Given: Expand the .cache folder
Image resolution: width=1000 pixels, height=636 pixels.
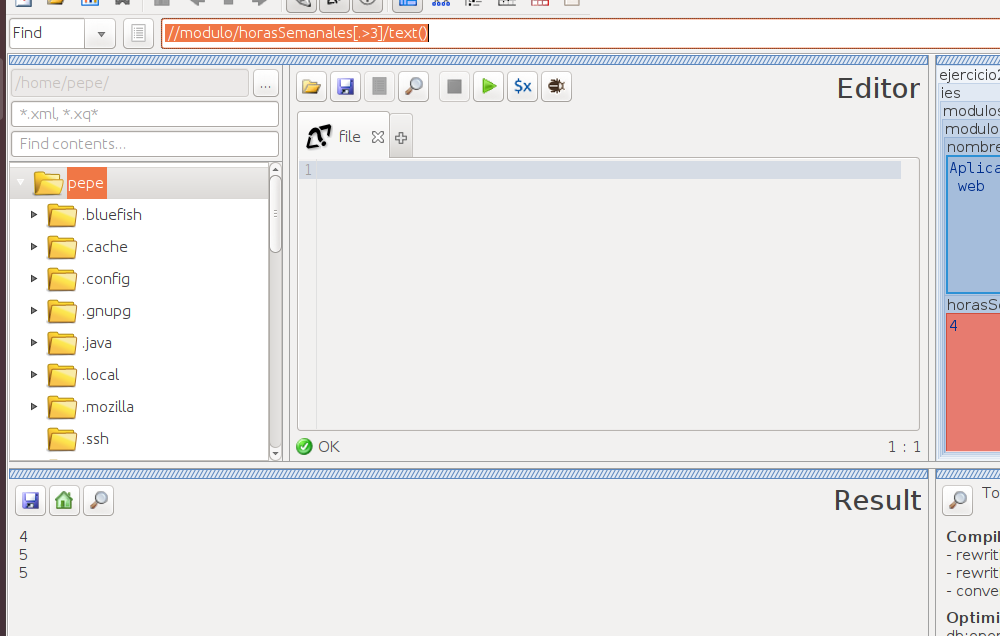Looking at the screenshot, I should (x=34, y=247).
